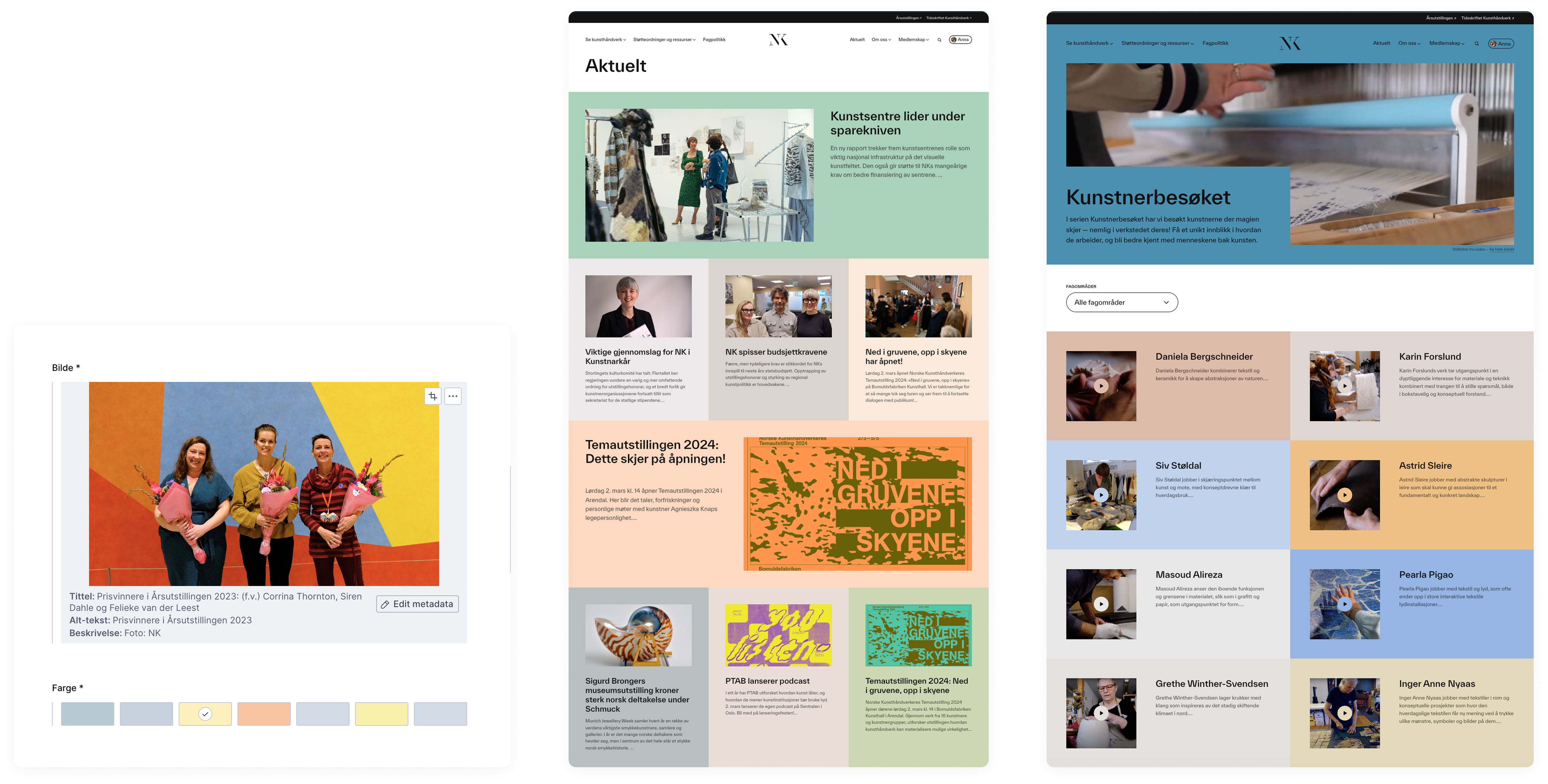Open the Alle fagområder dropdown
Image resolution: width=1548 pixels, height=784 pixels.
point(1121,302)
